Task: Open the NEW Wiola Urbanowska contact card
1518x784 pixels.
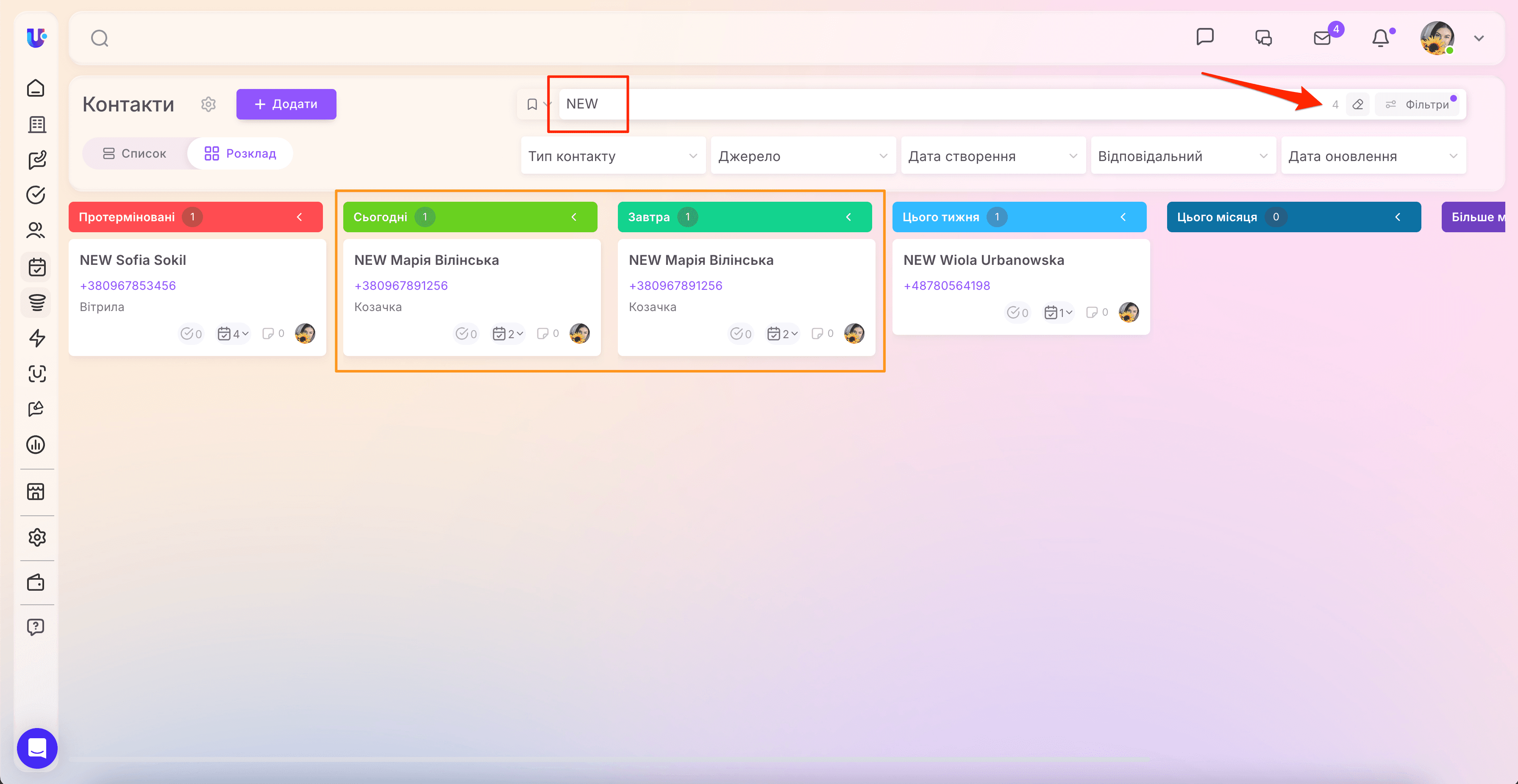Action: coord(1021,286)
